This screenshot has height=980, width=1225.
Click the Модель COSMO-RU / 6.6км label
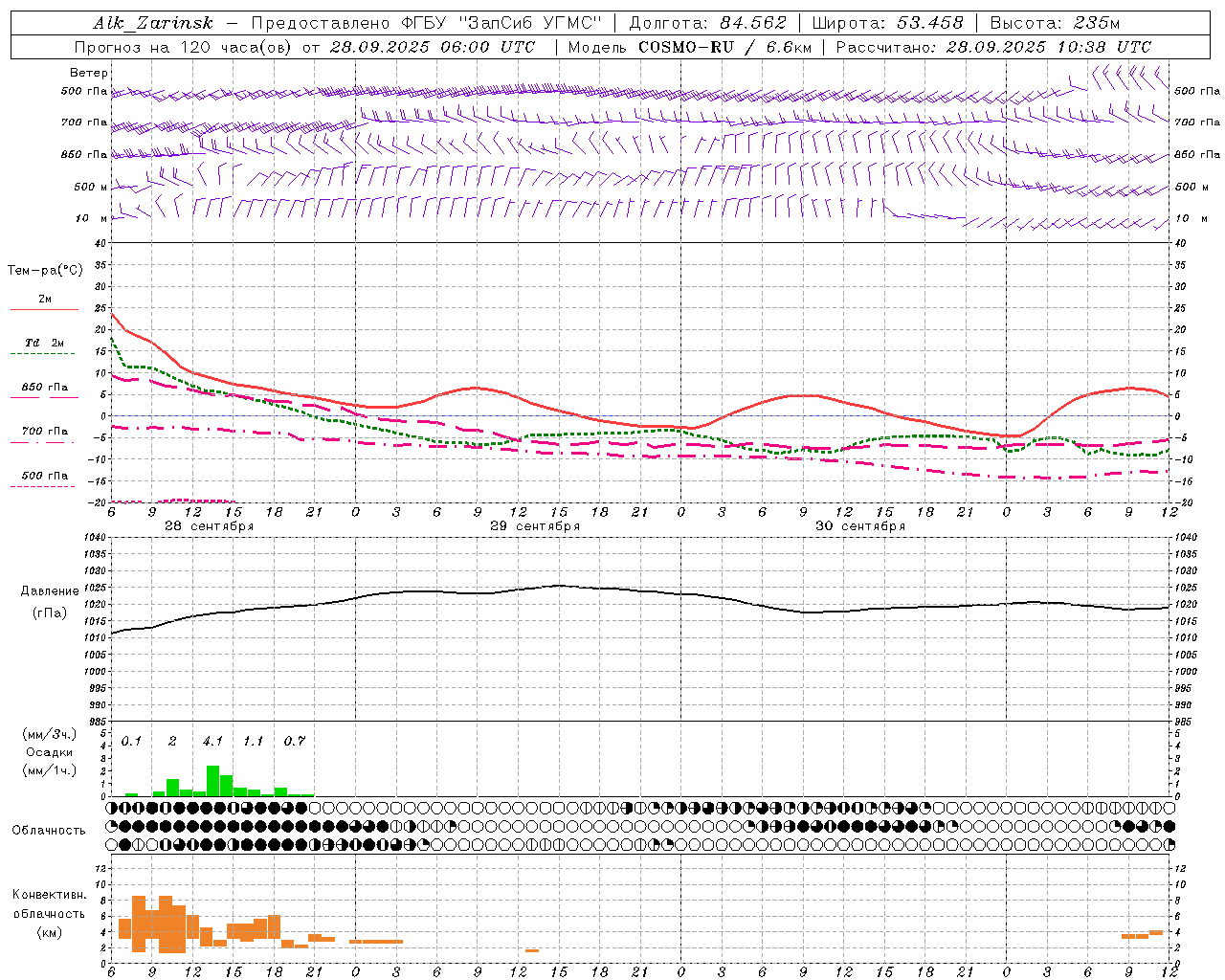coord(690,47)
